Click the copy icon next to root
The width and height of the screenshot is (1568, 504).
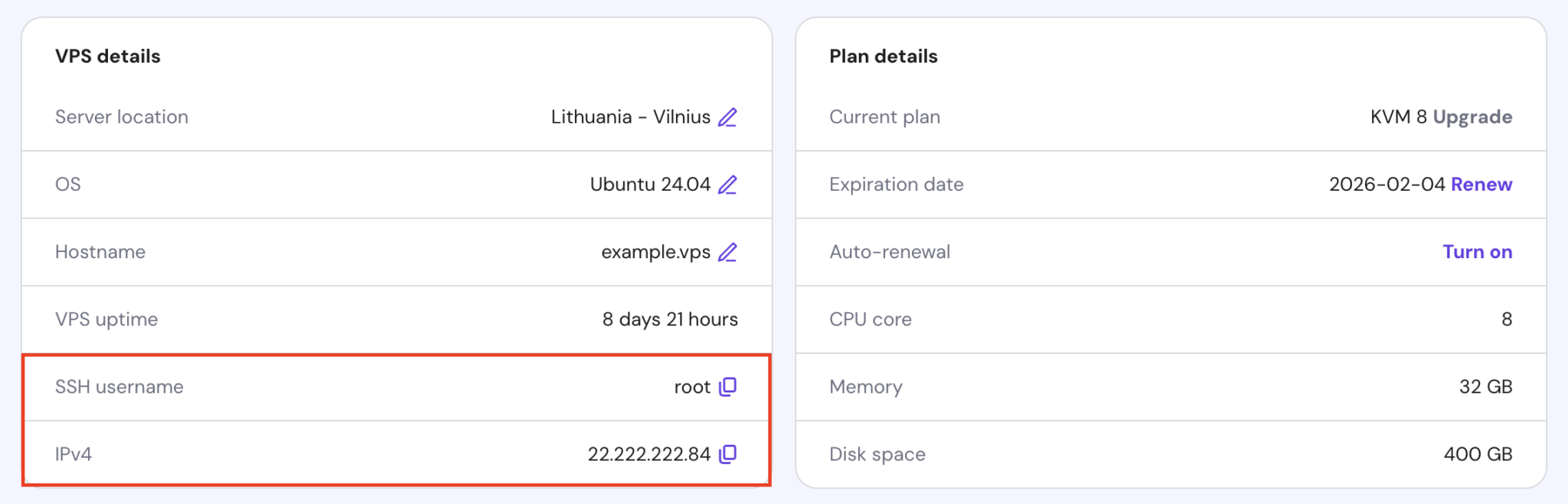tap(728, 387)
